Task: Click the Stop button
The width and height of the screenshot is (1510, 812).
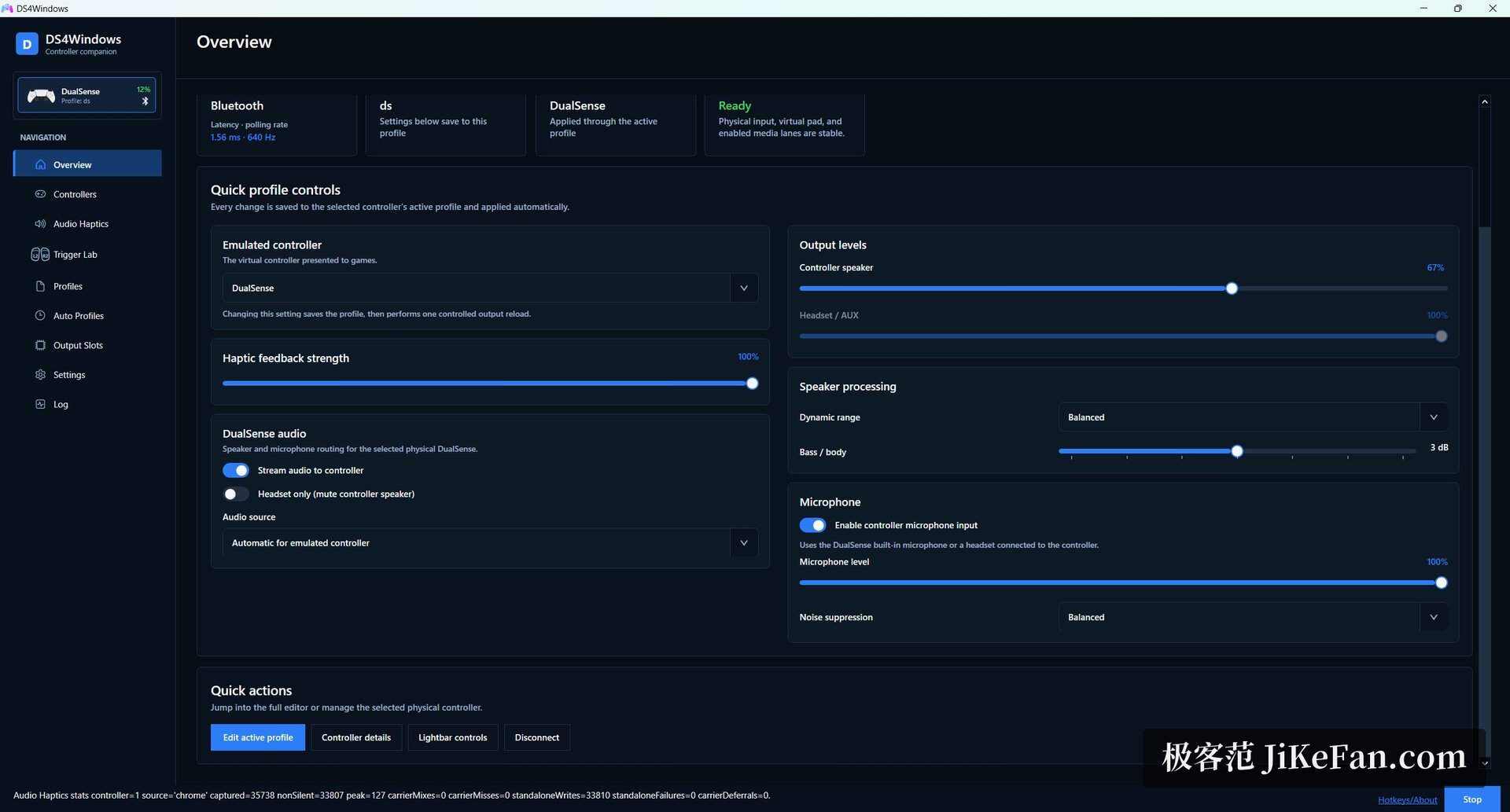Action: tap(1472, 799)
